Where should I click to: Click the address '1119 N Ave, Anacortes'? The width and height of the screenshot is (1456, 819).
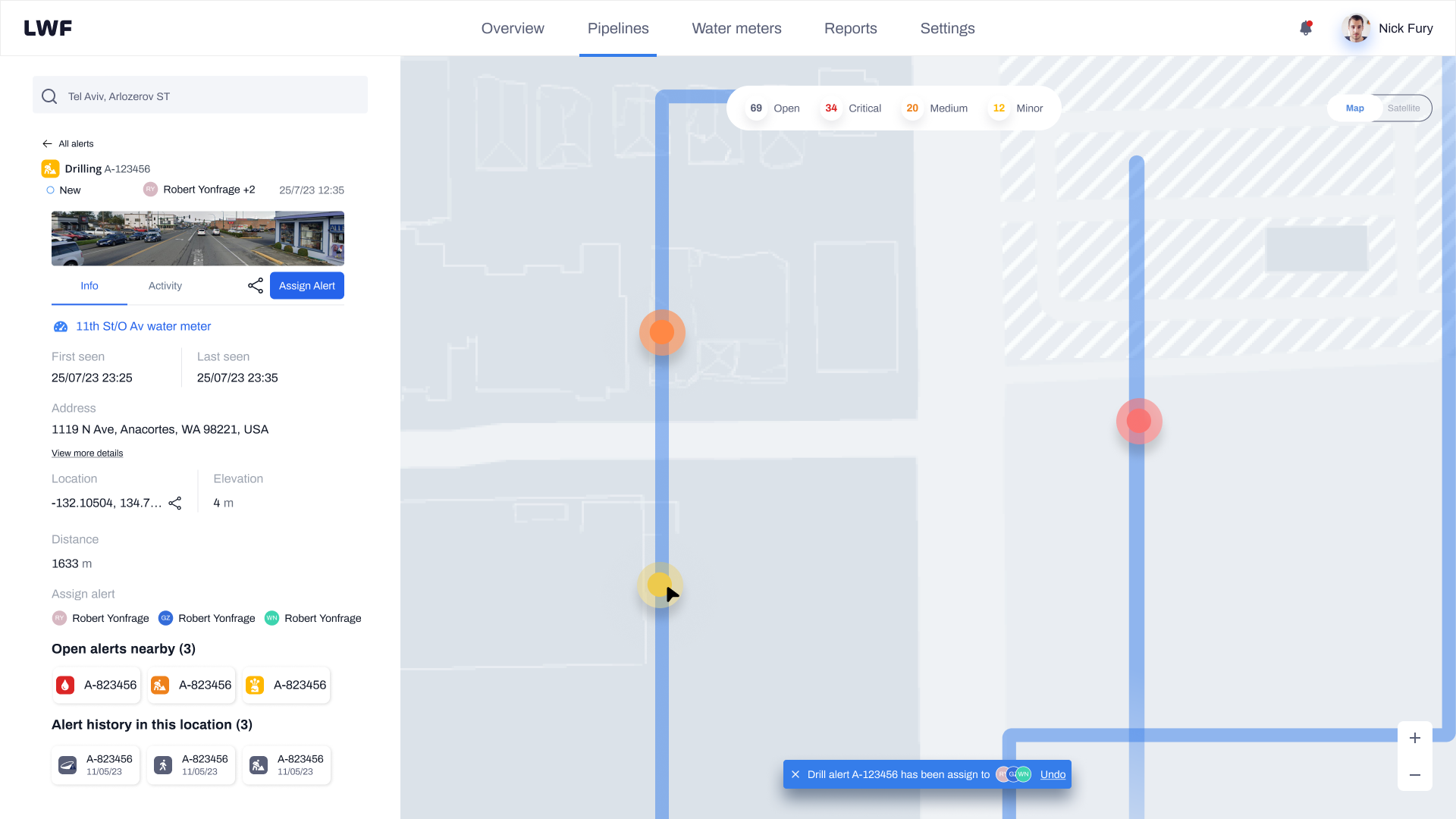160,429
